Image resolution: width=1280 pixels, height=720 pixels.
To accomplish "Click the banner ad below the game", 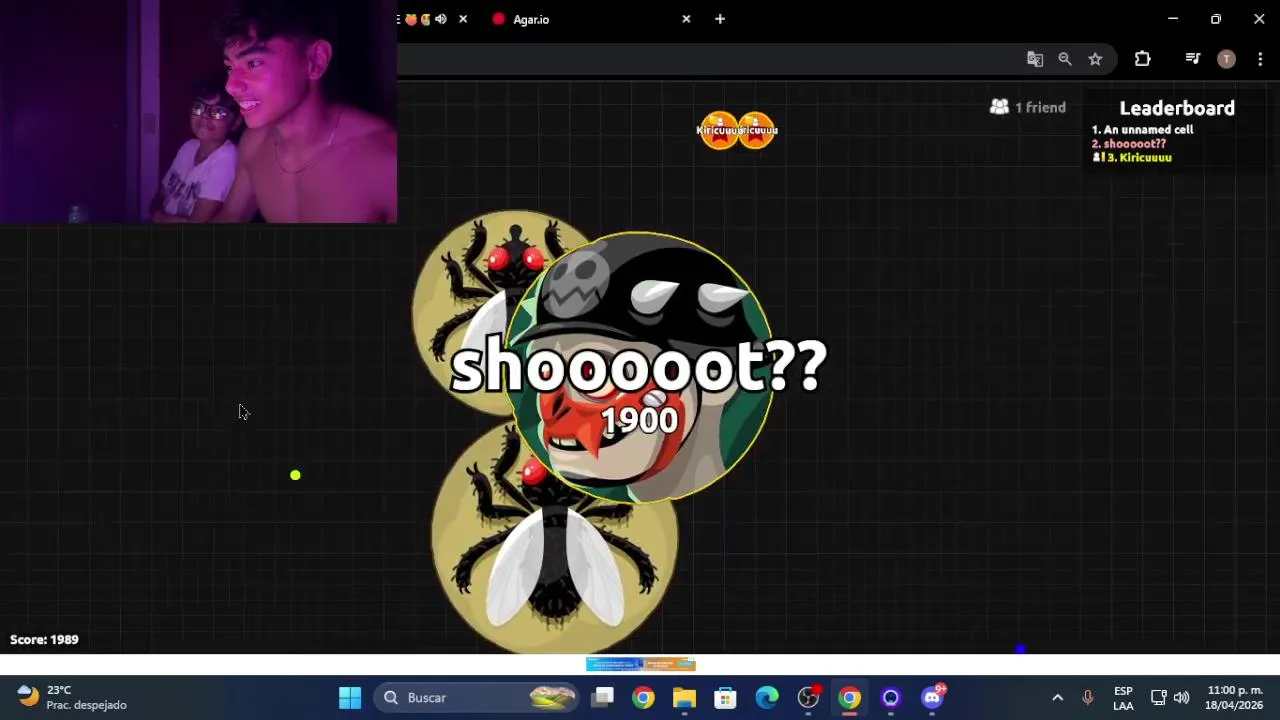I will pyautogui.click(x=640, y=664).
